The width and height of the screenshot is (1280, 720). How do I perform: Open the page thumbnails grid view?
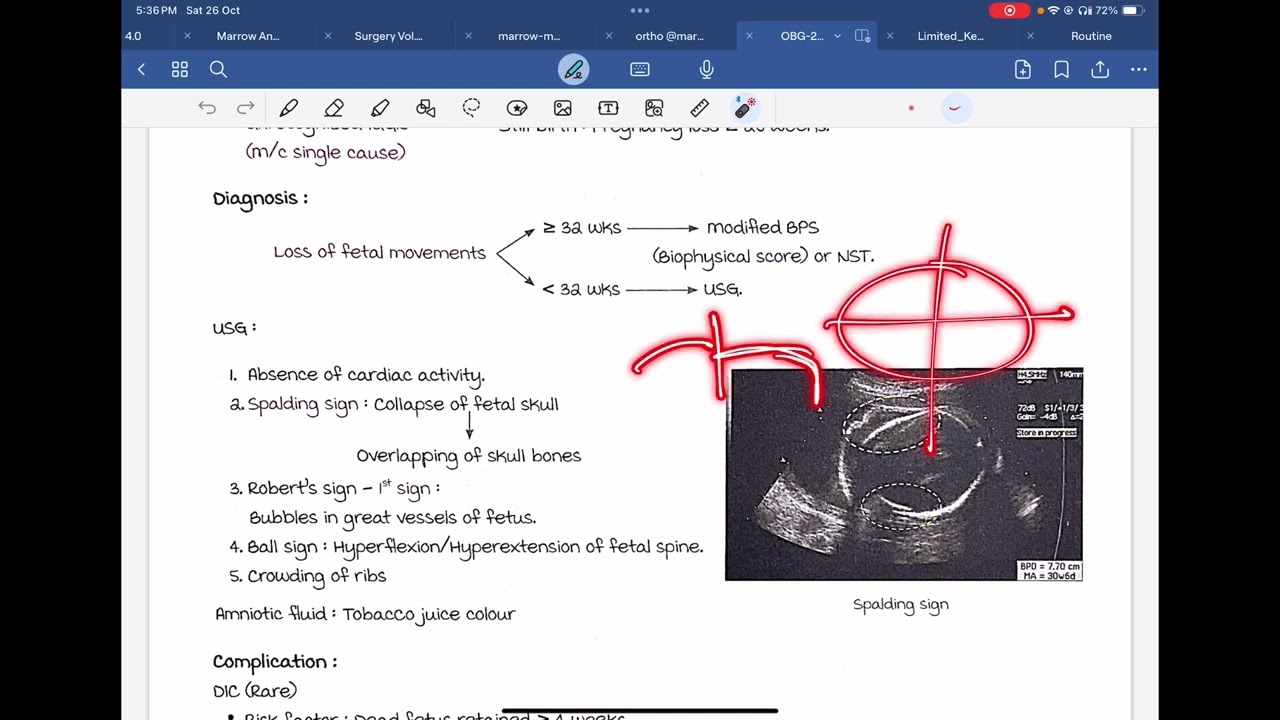(180, 69)
